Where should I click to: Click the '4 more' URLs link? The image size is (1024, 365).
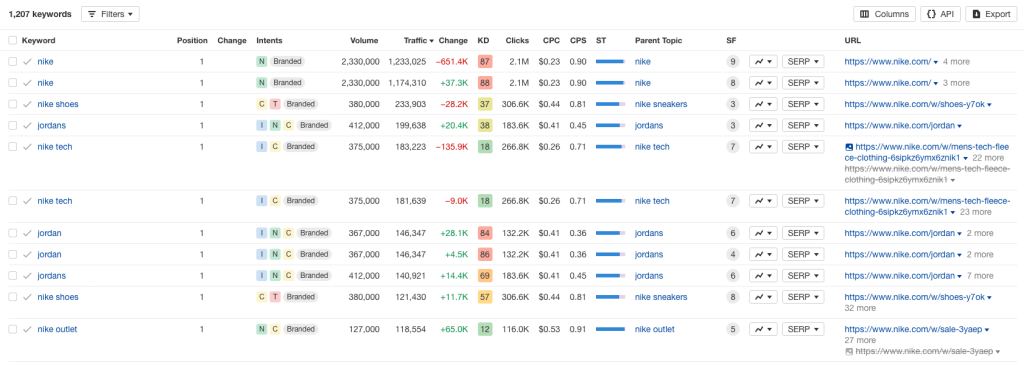pyautogui.click(x=956, y=62)
